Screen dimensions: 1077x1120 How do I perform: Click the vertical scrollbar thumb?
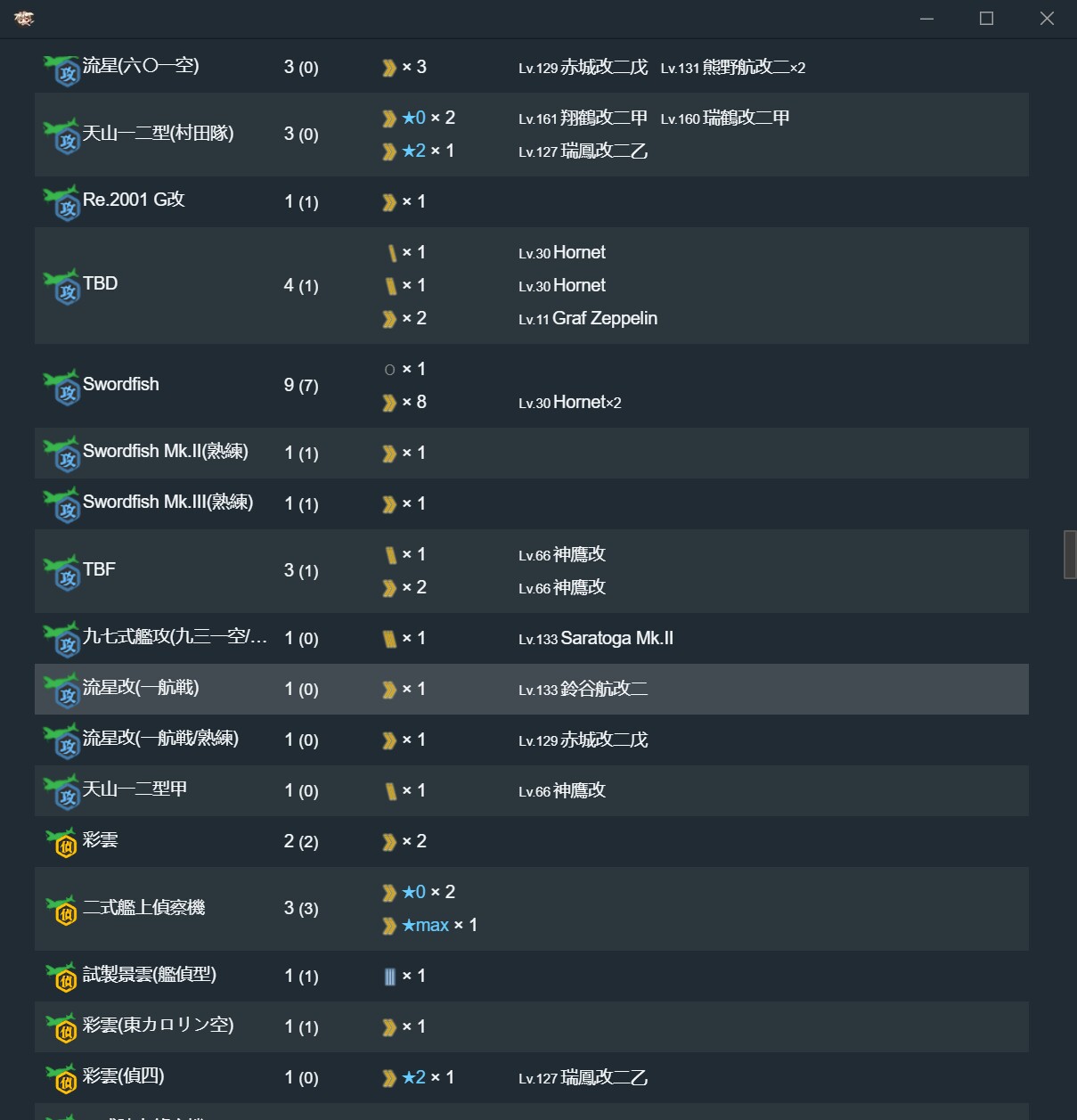[x=1070, y=554]
